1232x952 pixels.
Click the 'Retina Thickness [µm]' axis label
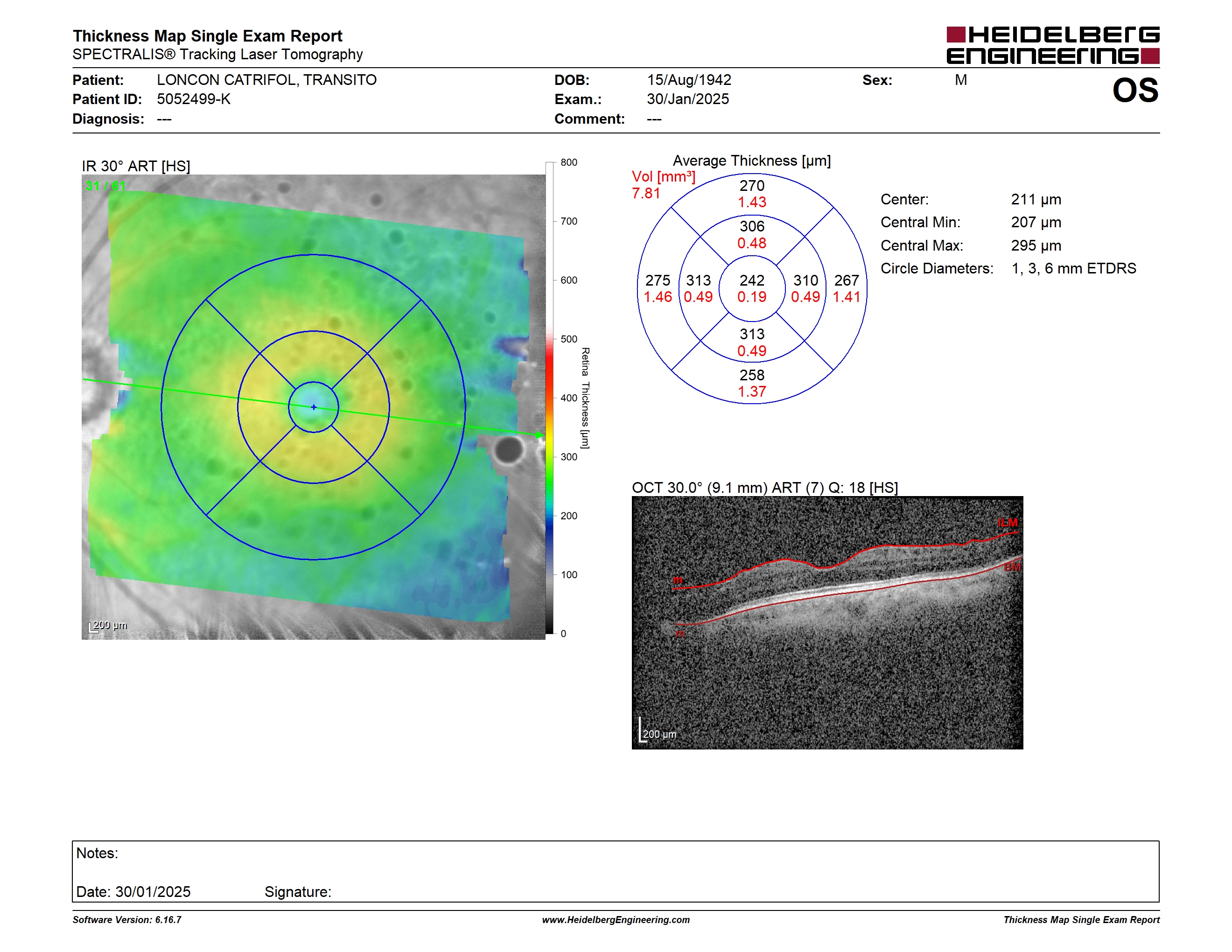586,398
